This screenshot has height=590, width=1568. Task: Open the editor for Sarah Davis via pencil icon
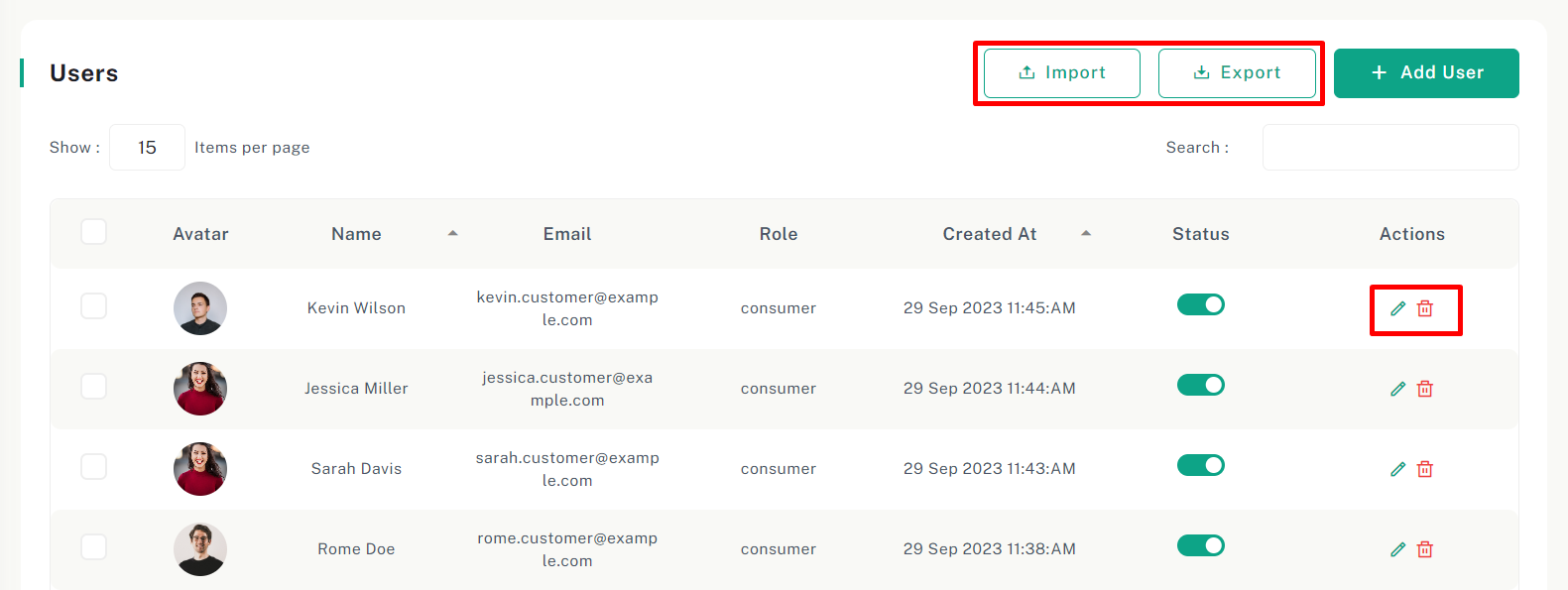click(1397, 469)
